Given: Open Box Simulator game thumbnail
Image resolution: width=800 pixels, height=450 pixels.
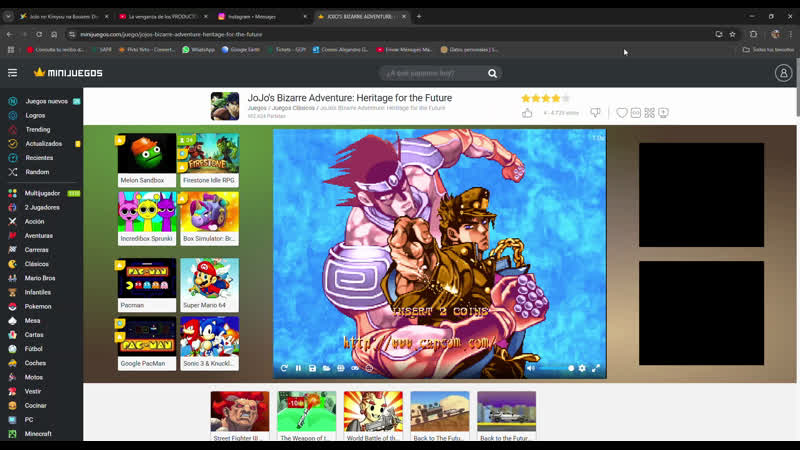Looking at the screenshot, I should coord(209,218).
